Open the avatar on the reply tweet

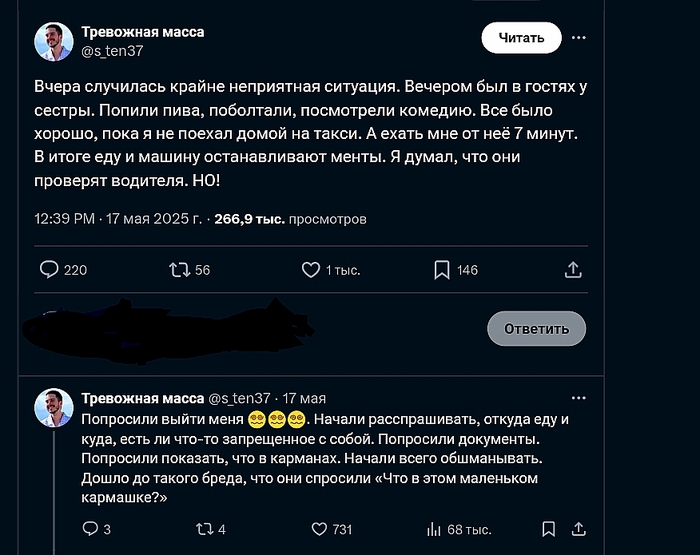click(x=53, y=407)
